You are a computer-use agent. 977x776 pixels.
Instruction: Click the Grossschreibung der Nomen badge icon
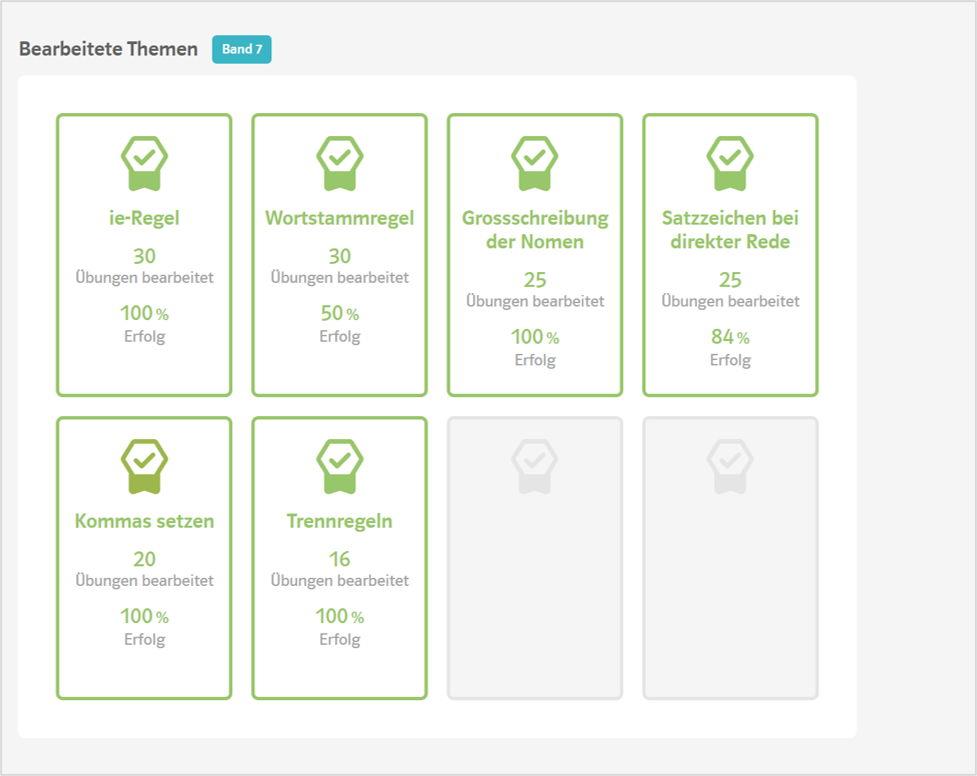tap(535, 162)
